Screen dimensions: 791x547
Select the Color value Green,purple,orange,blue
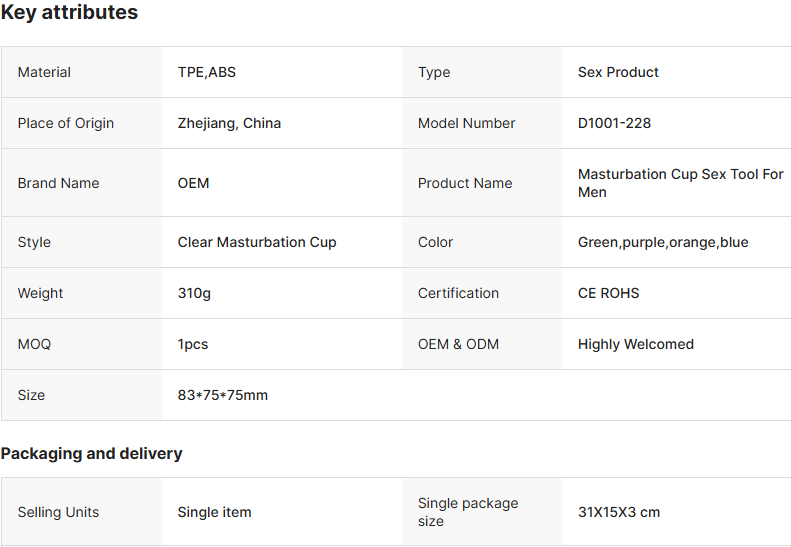pos(663,242)
